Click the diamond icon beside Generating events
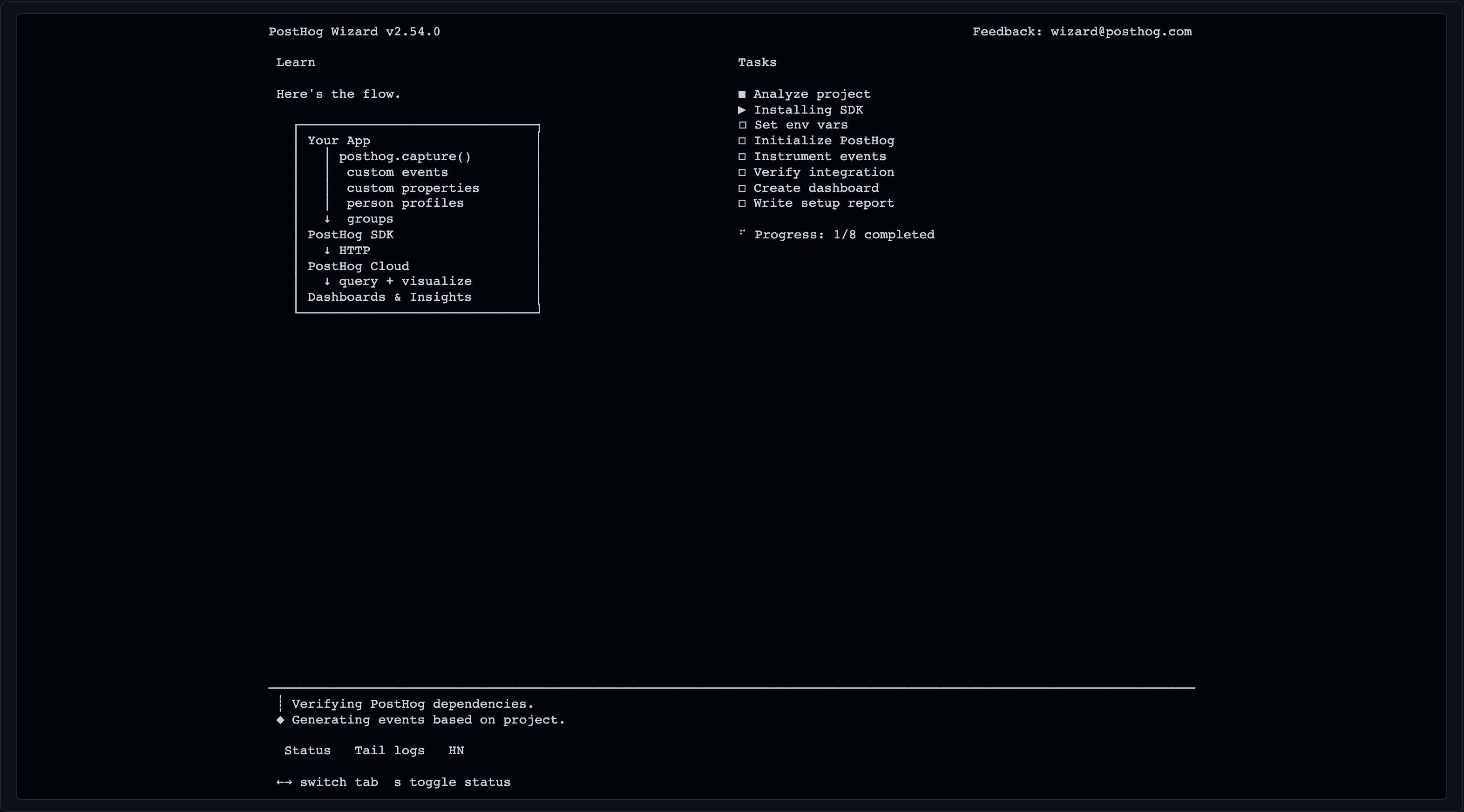1464x812 pixels. pyautogui.click(x=280, y=720)
